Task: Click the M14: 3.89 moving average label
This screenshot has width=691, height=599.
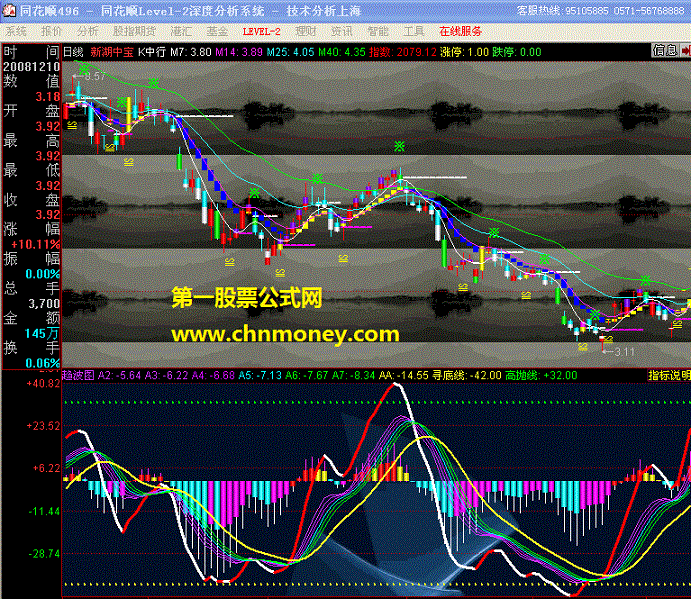Action: coord(239,52)
